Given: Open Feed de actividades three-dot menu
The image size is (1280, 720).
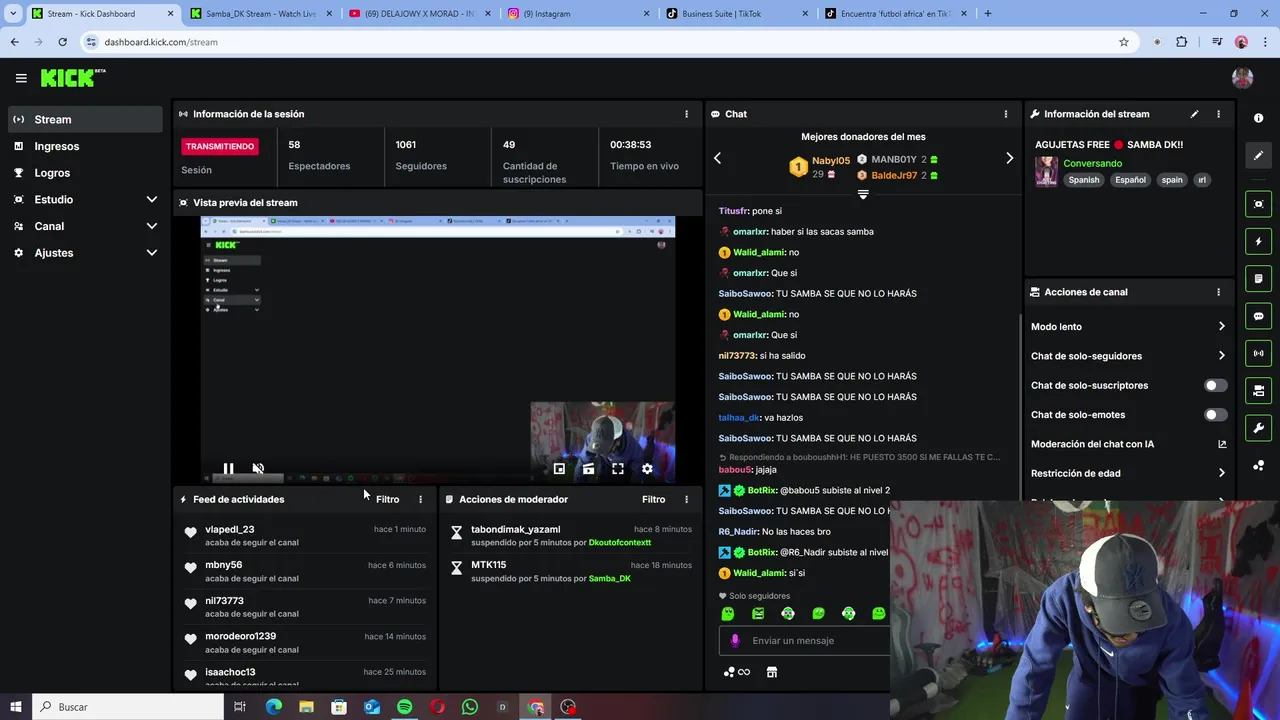Looking at the screenshot, I should click(x=420, y=499).
